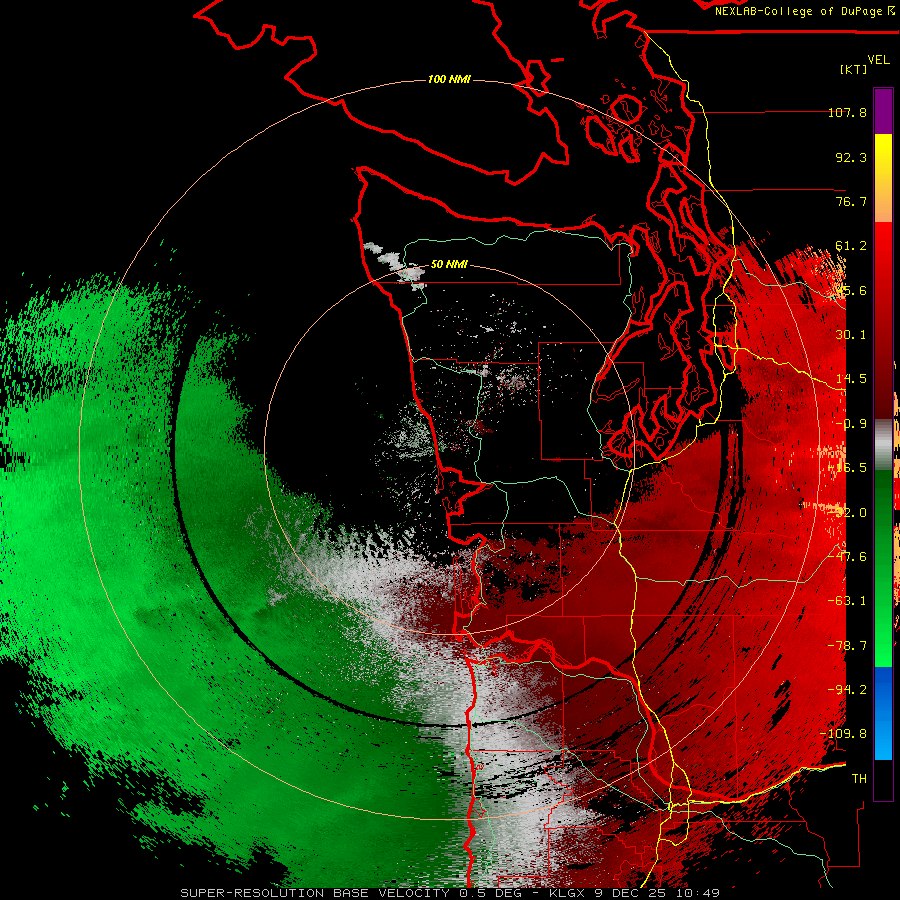Select the -0.9 legend value
The height and width of the screenshot is (900, 900).
tap(851, 424)
